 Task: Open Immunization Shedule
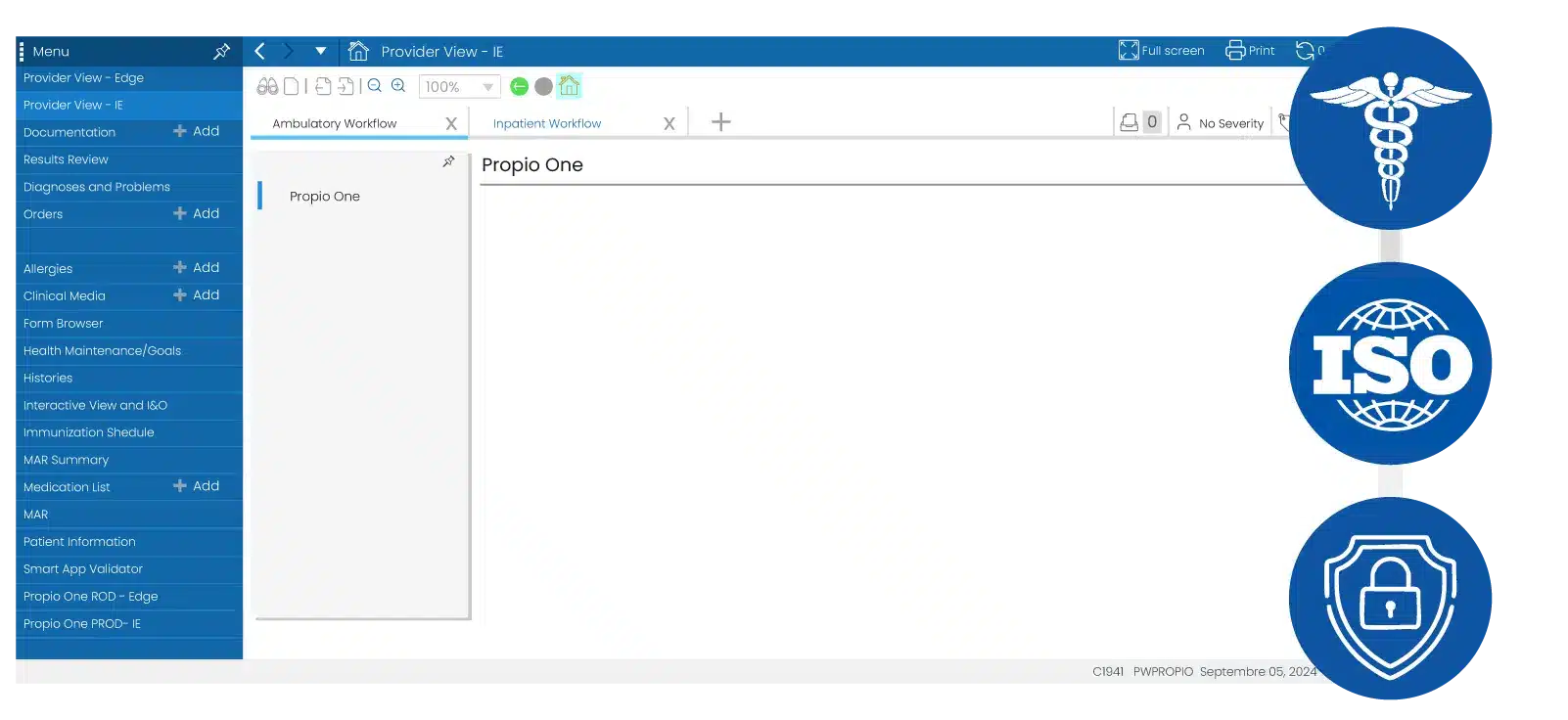pyautogui.click(x=129, y=432)
